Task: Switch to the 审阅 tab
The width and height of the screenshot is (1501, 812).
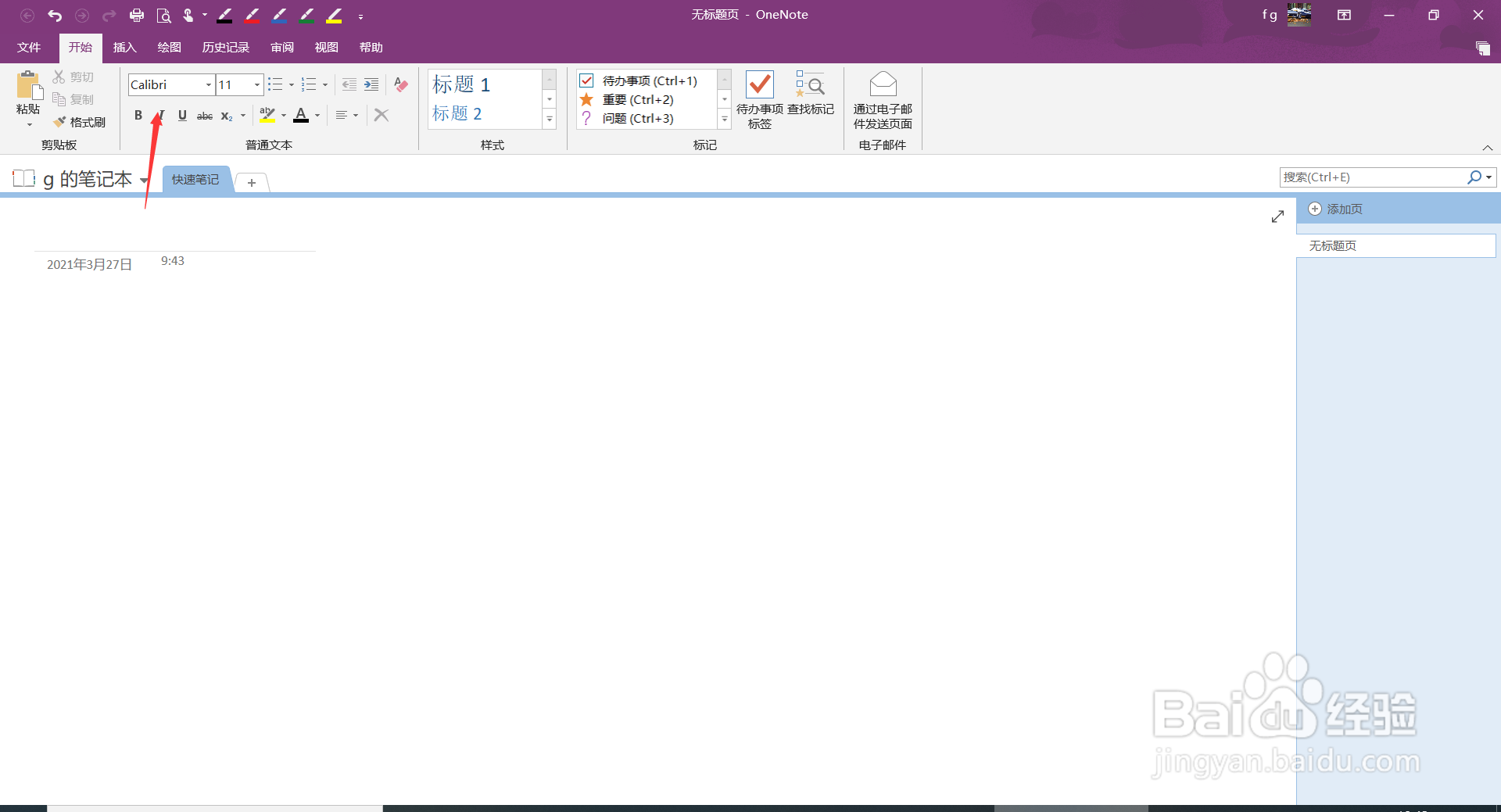Action: point(282,48)
